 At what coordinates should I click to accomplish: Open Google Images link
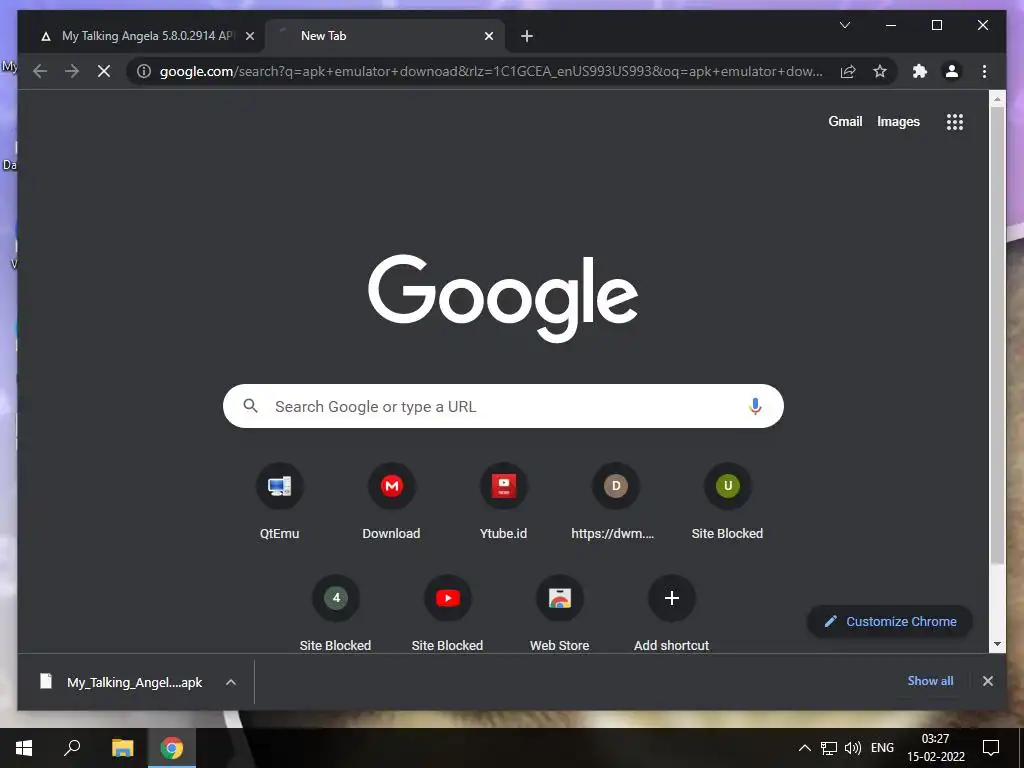tap(898, 121)
